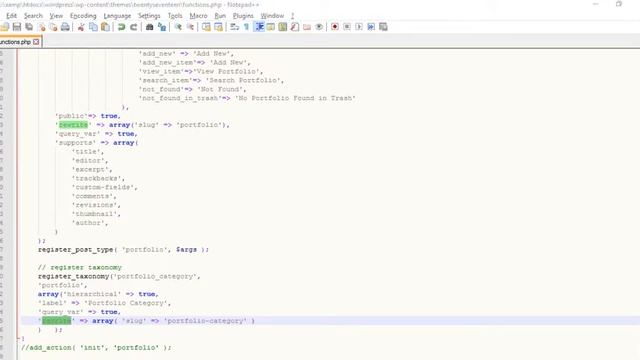Open the Language menu

(x=117, y=16)
